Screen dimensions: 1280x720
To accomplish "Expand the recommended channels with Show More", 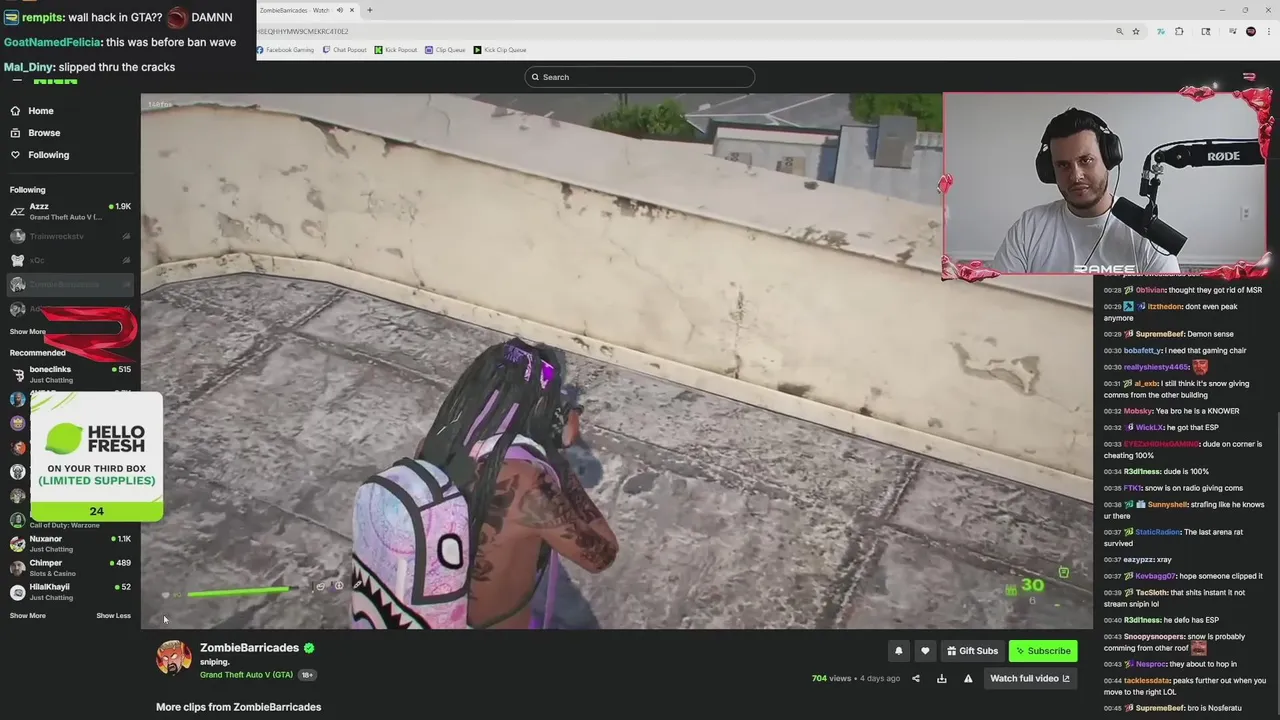I will pos(27,616).
